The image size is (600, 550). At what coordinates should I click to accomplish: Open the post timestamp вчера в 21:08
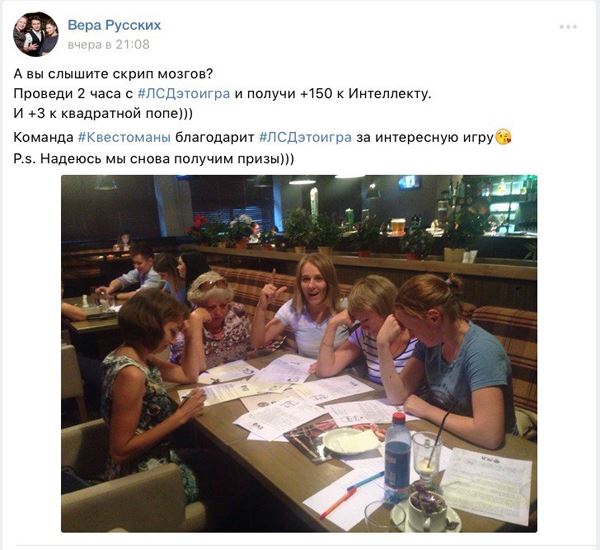(109, 45)
